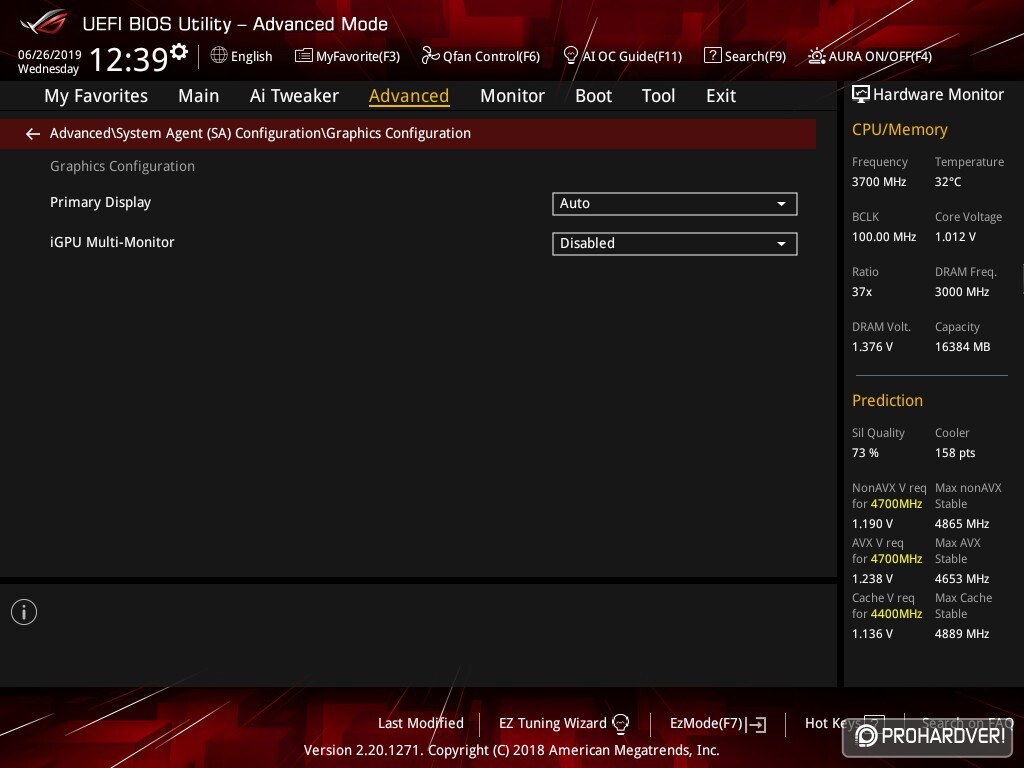Image resolution: width=1024 pixels, height=768 pixels.
Task: Launch Qfan Control(F6)
Action: click(481, 56)
